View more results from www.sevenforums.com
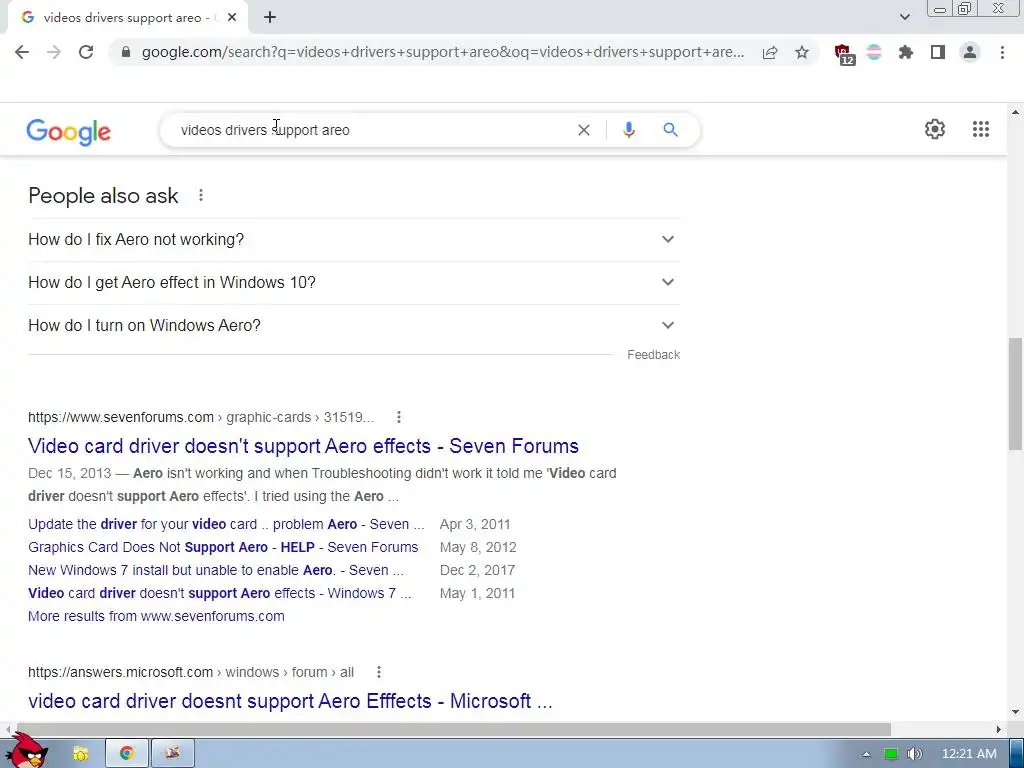 coord(156,616)
